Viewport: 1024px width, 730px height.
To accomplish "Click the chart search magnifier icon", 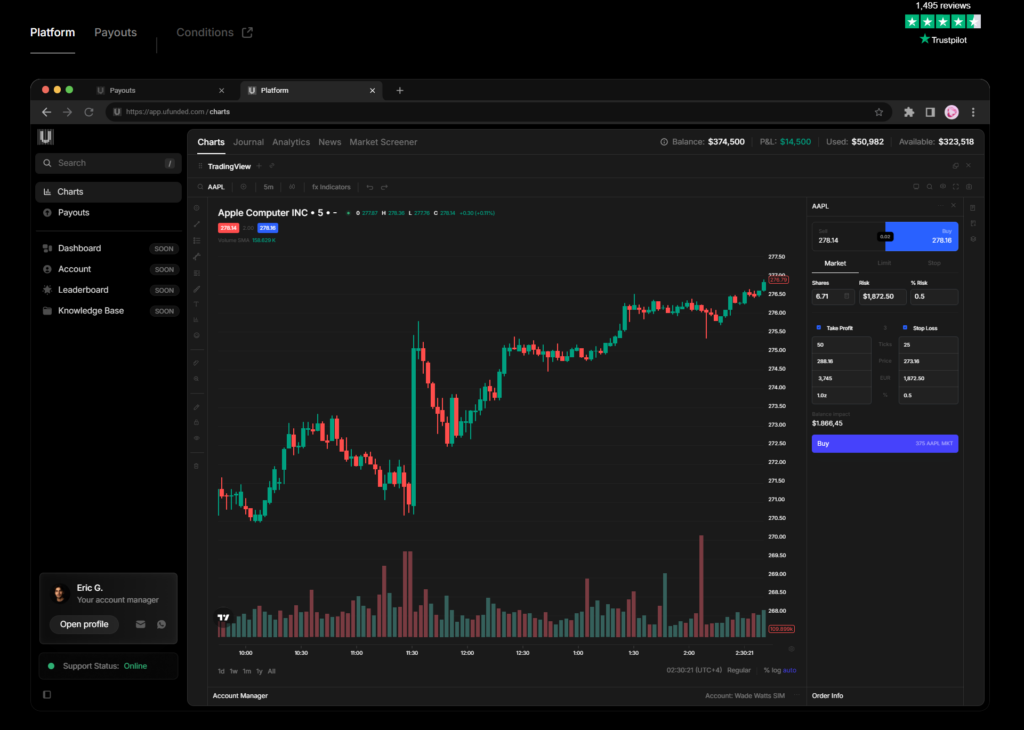I will pos(929,187).
